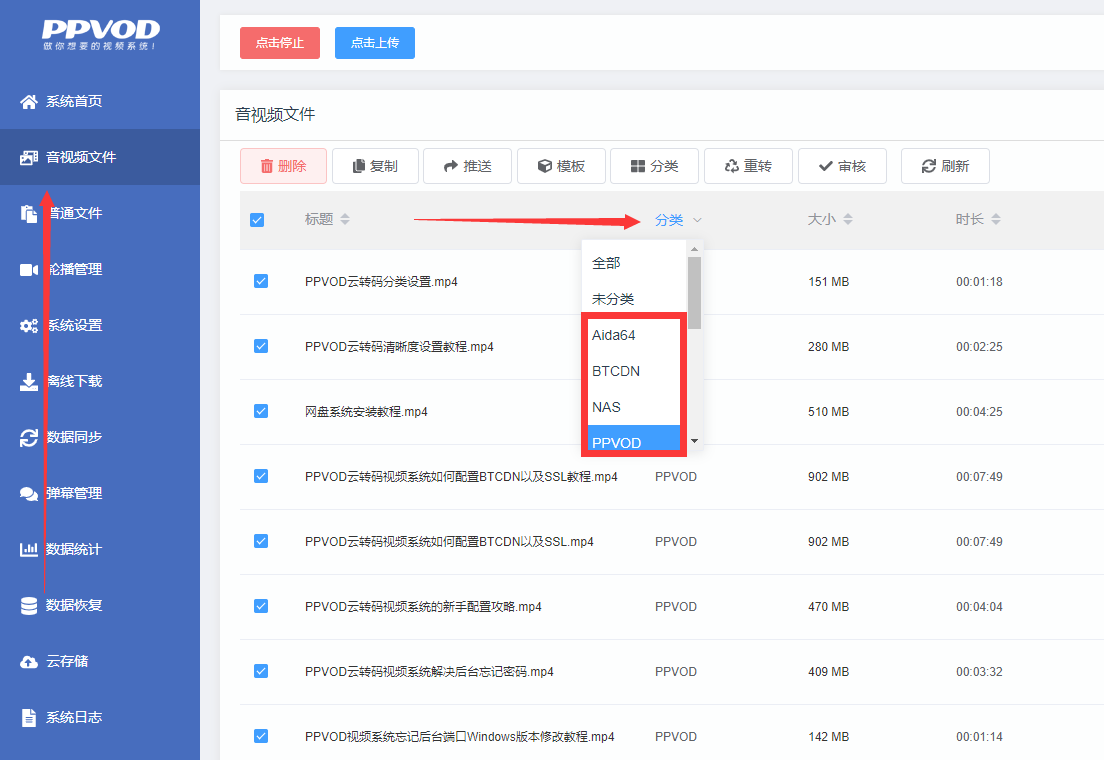The width and height of the screenshot is (1104, 760).
Task: Click the category dropdown scrollbar thumb
Action: click(694, 292)
